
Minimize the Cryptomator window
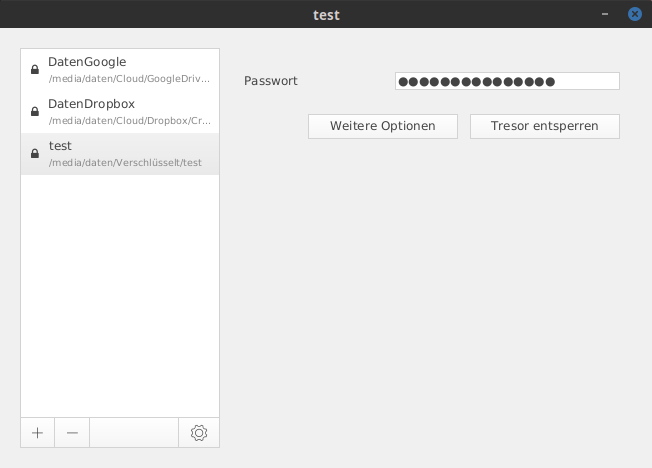[605, 14]
